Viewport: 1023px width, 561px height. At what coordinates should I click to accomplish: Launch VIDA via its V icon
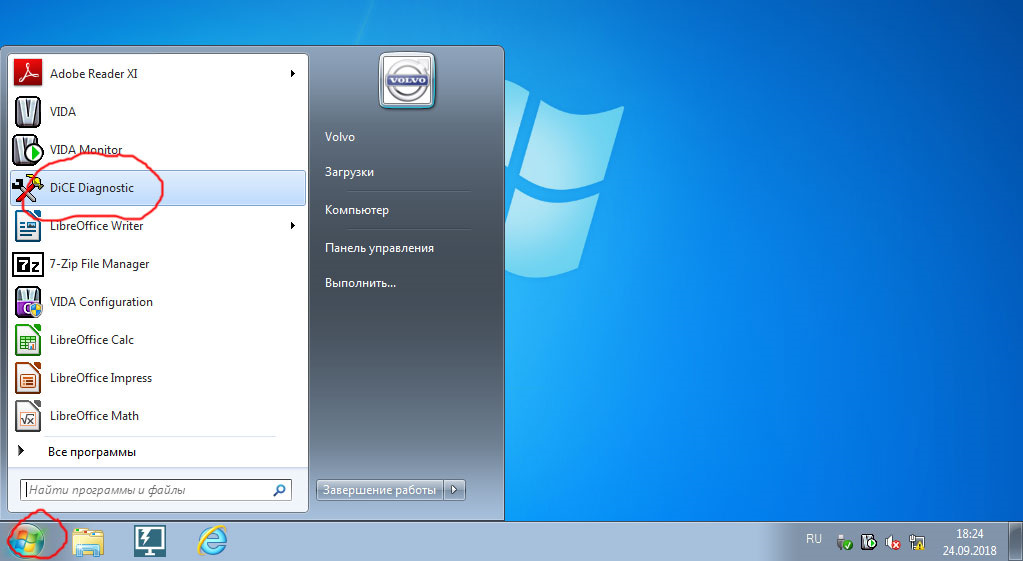point(28,112)
